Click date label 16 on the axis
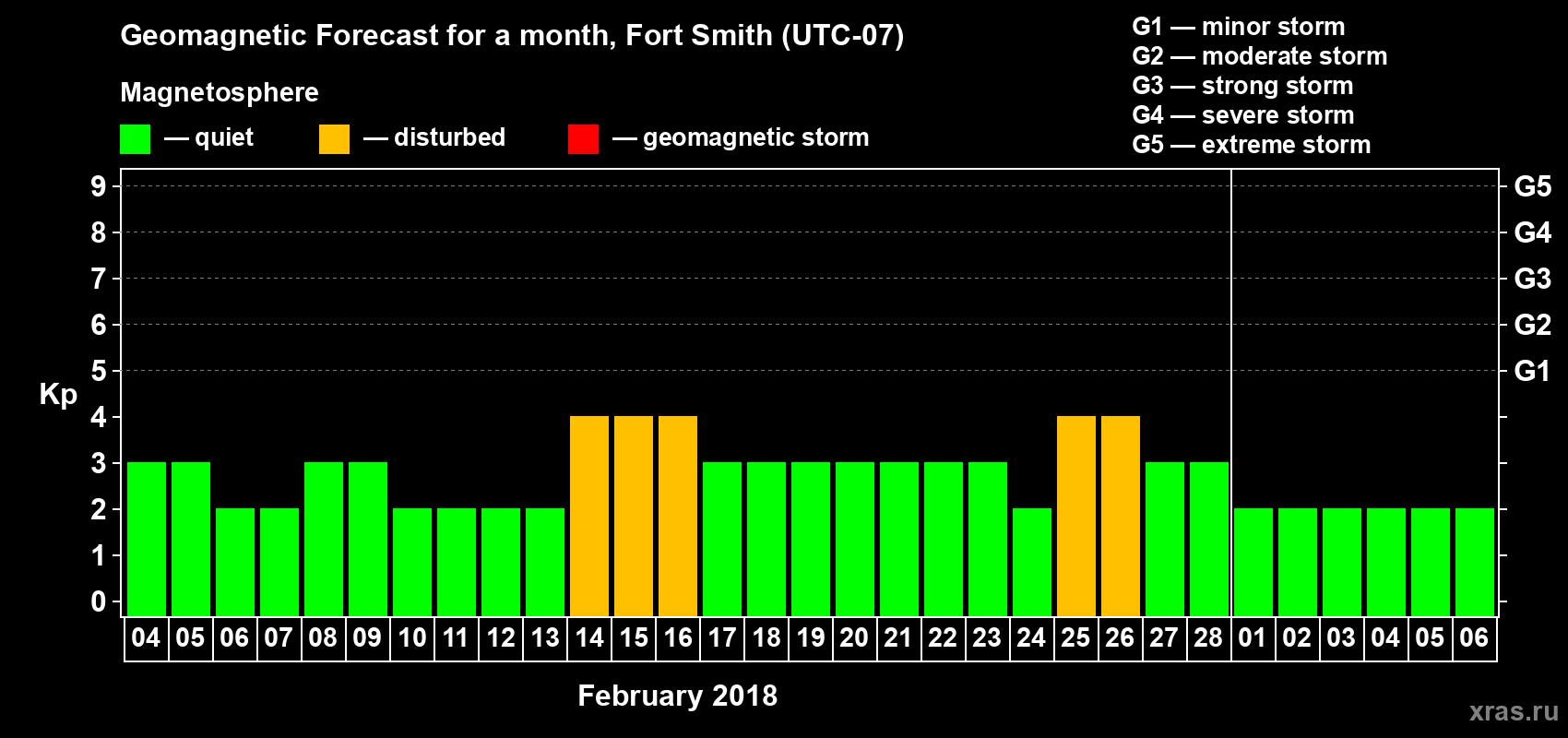The height and width of the screenshot is (738, 1568). [678, 637]
